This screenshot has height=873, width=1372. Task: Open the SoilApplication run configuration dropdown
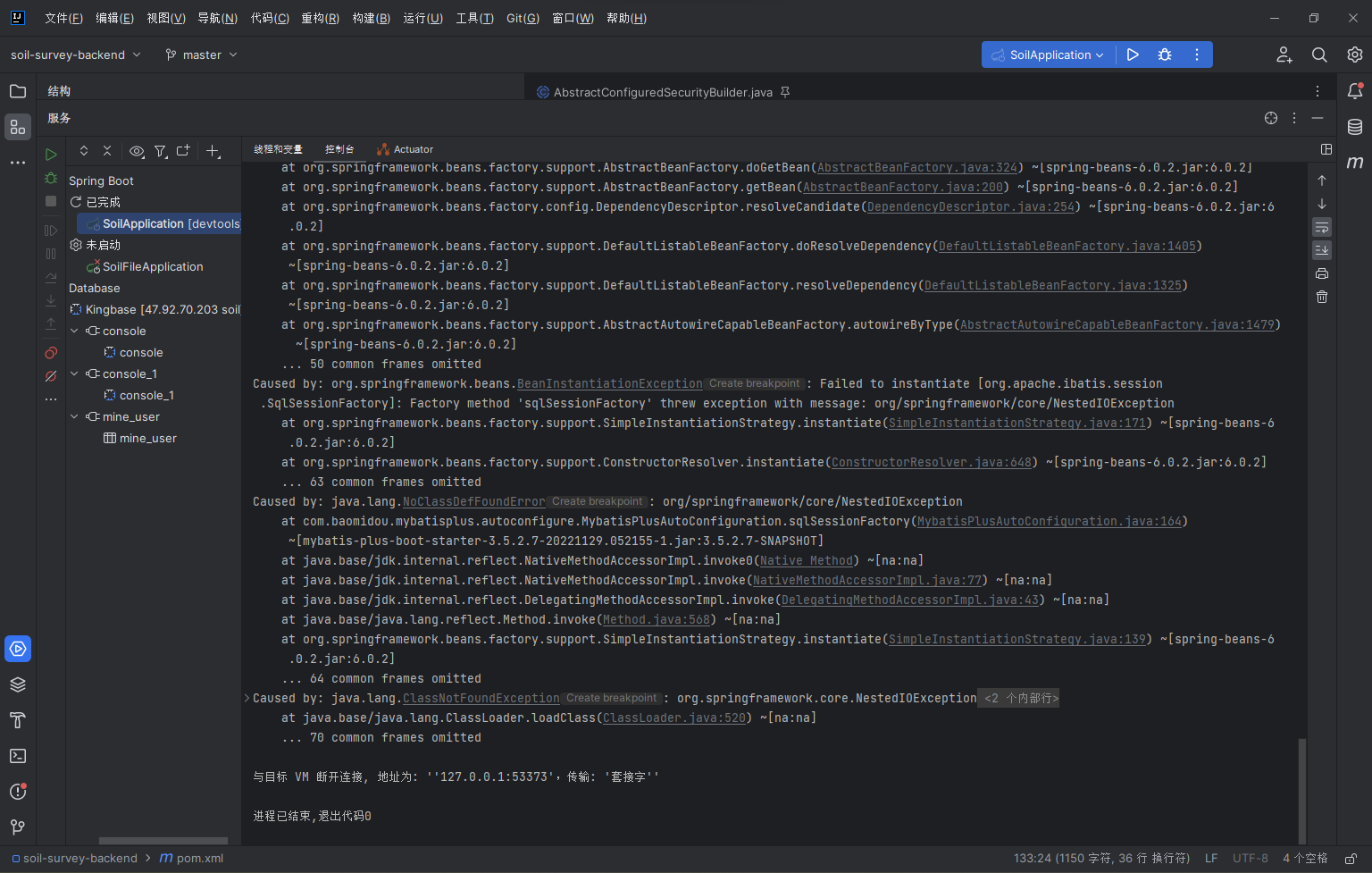coord(1047,55)
